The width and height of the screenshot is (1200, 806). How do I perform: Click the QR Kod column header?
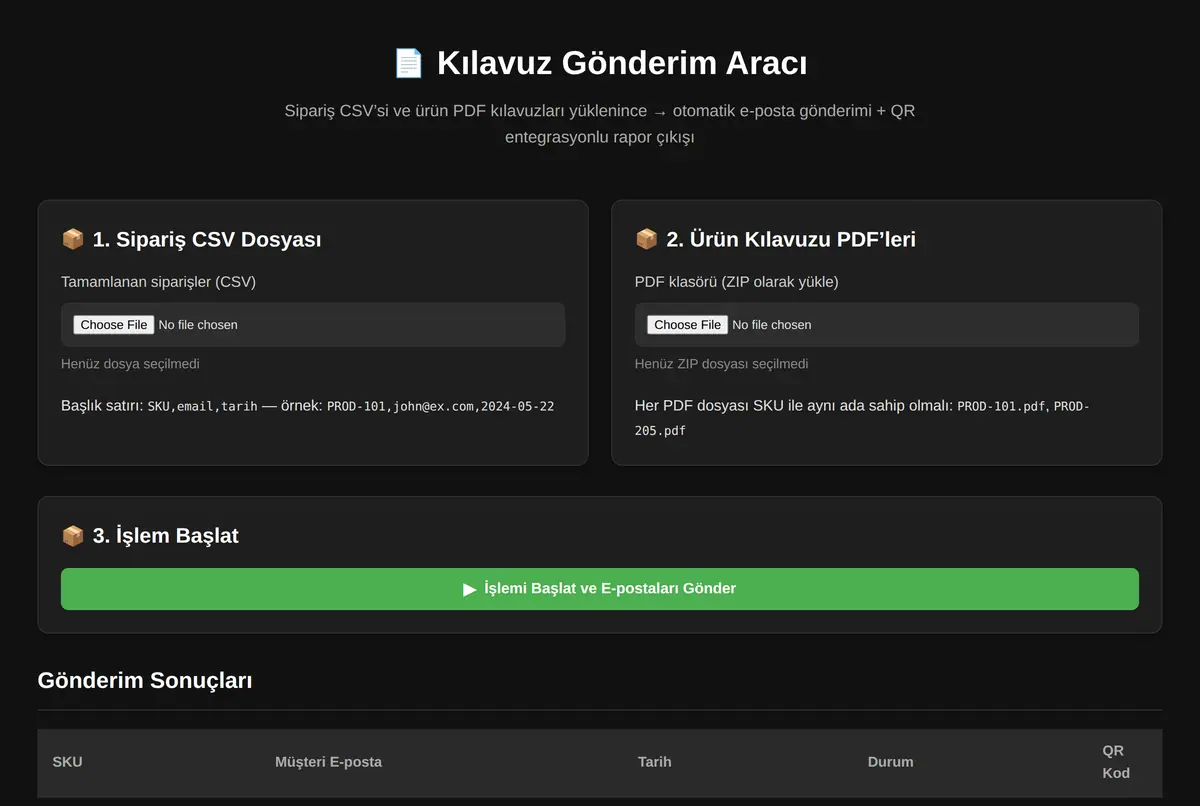pos(1116,762)
